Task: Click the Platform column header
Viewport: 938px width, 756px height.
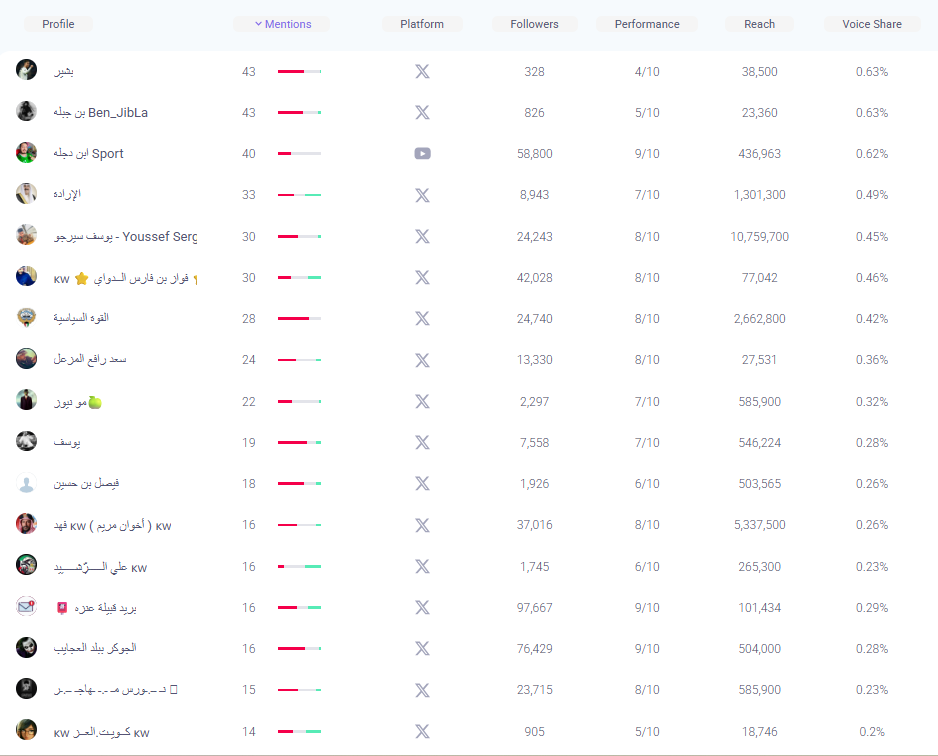Action: (x=422, y=24)
